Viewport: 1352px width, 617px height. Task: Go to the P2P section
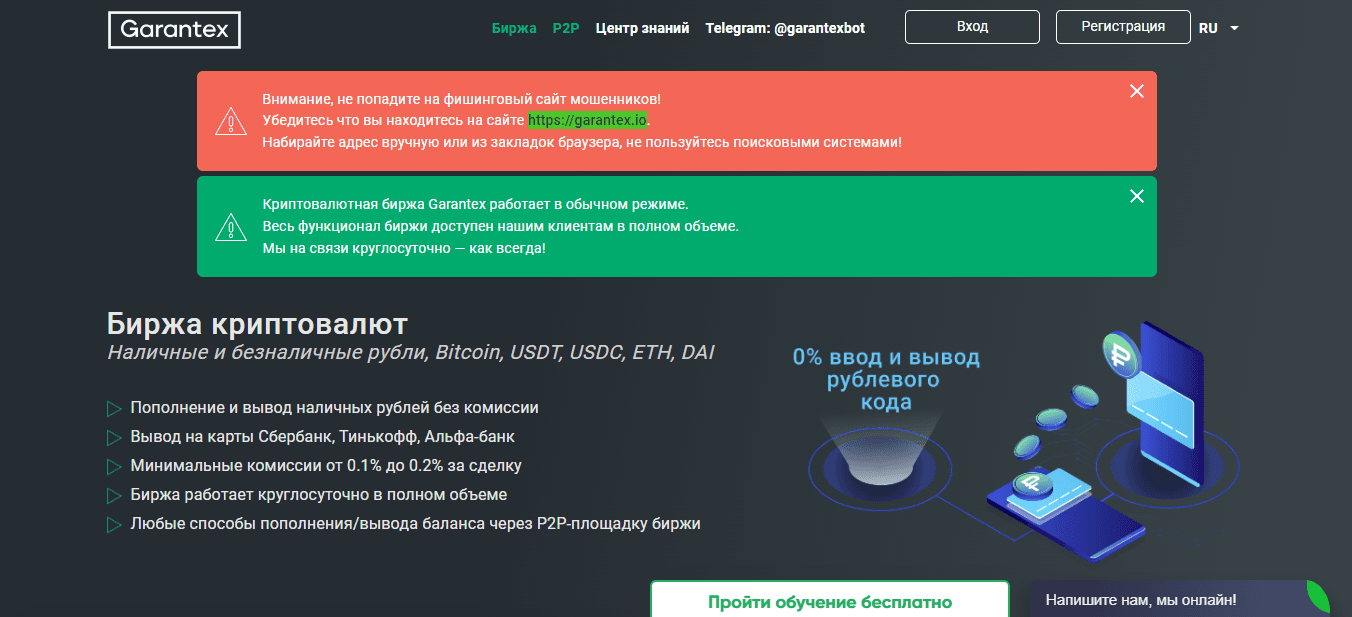(566, 28)
